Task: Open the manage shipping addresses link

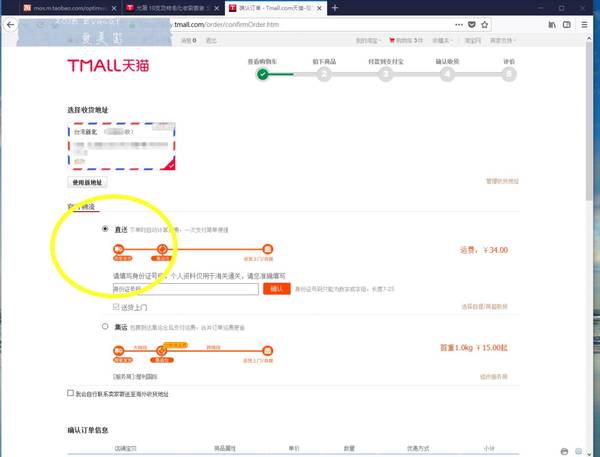Action: coord(502,181)
